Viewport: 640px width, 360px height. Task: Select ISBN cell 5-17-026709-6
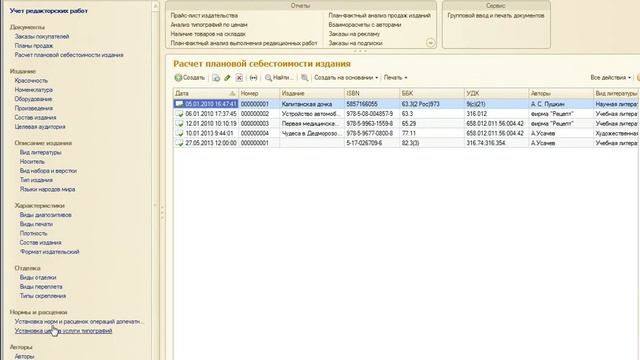[372, 143]
